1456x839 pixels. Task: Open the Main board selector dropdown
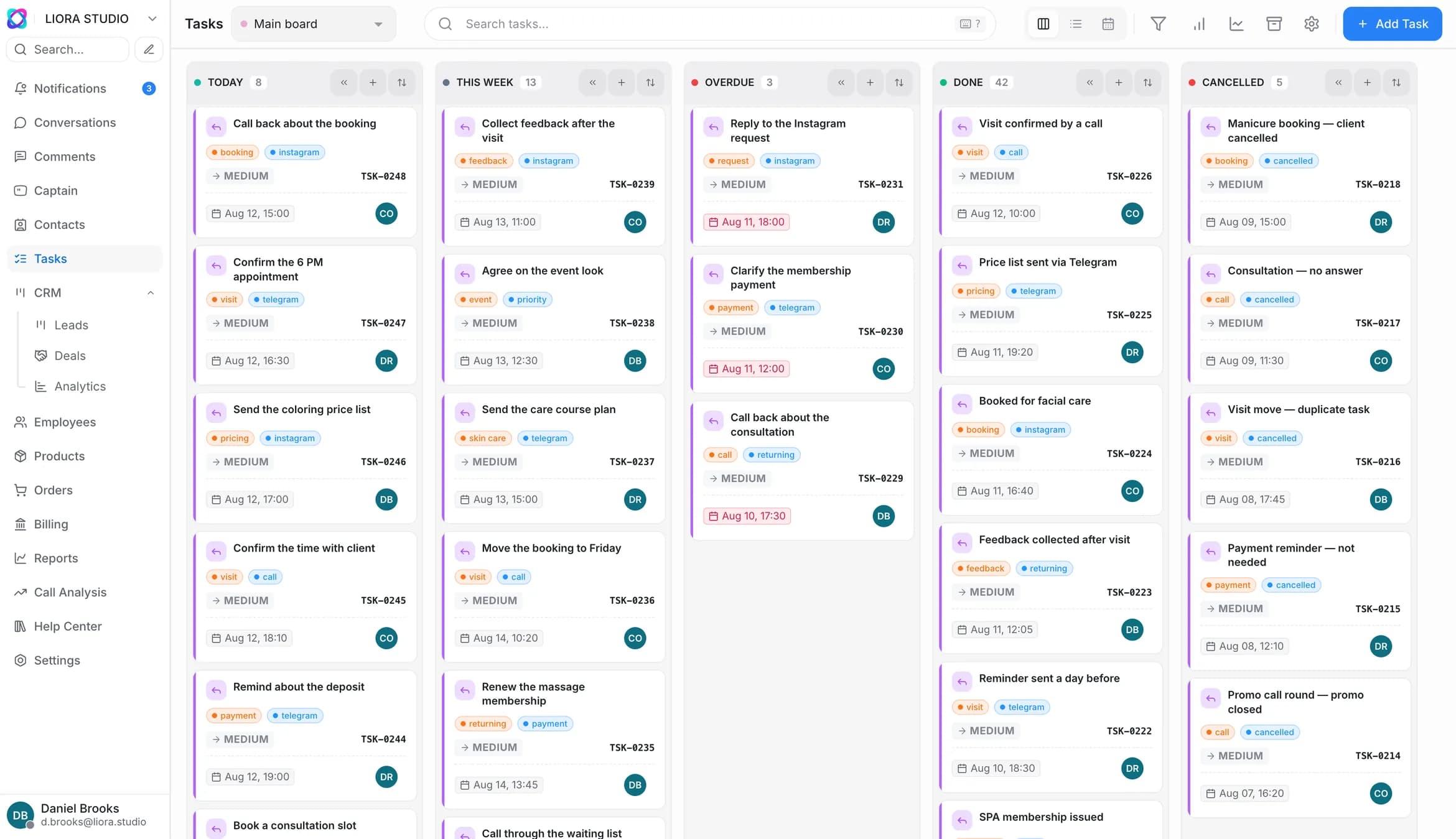[314, 24]
